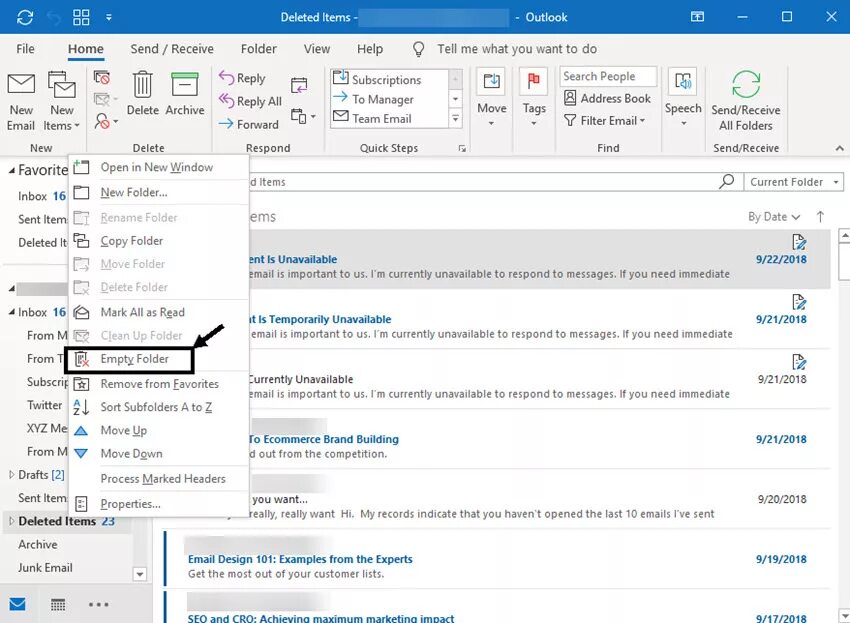This screenshot has width=850, height=623.
Task: Open the By Date sort dropdown
Action: pos(774,217)
